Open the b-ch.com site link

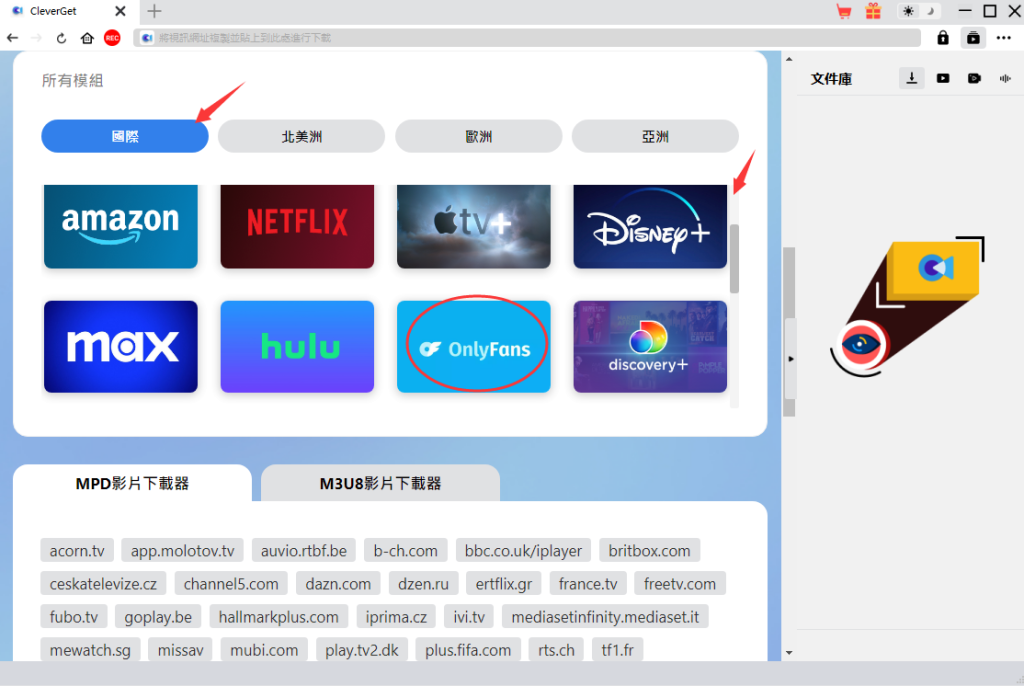coord(406,551)
